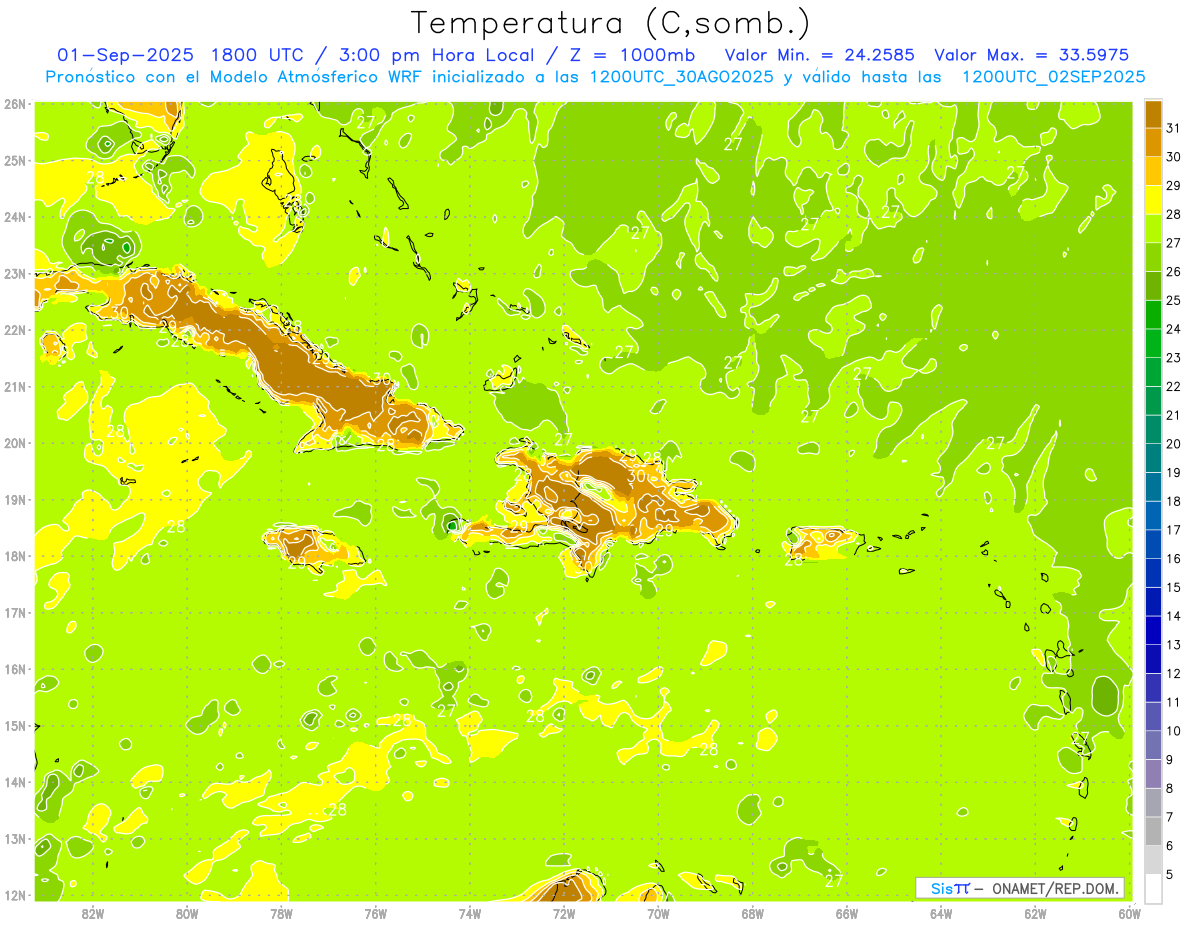This screenshot has height=927, width=1200.
Task: Click the '68W' longitude label
Action: 752,913
